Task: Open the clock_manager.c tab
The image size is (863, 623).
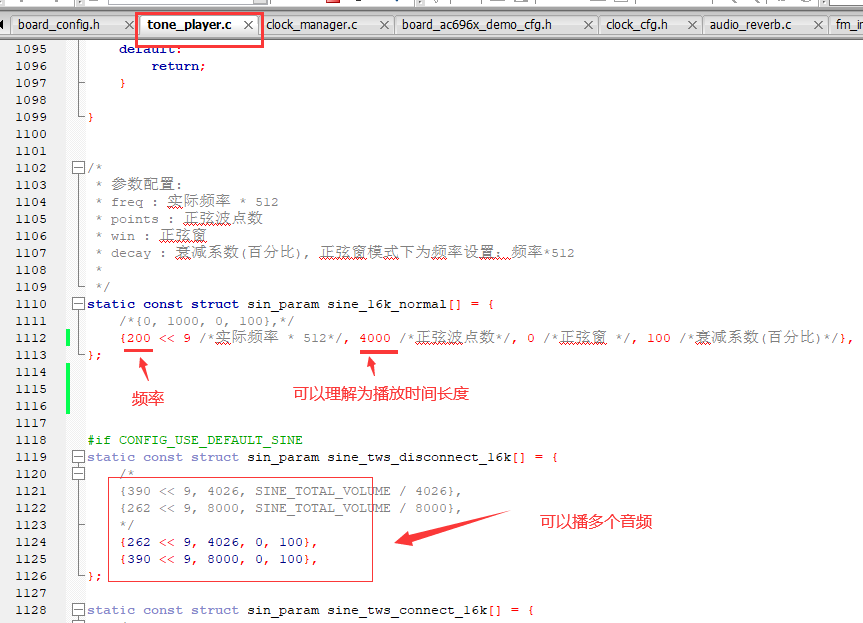Action: click(312, 25)
